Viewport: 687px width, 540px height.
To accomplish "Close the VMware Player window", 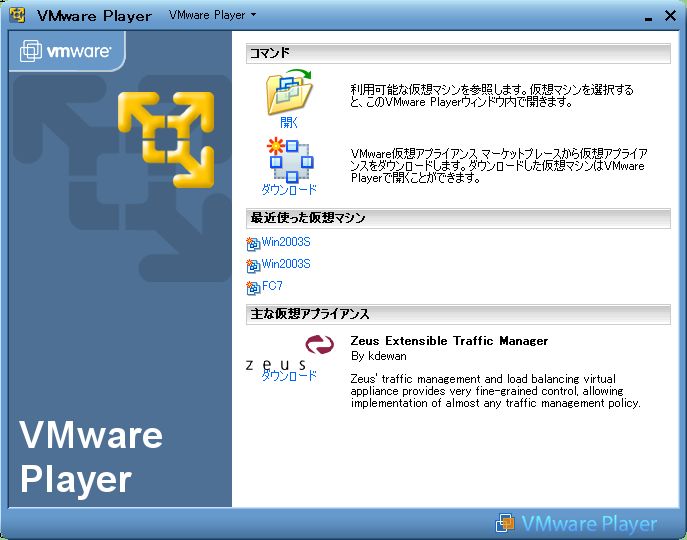I will pyautogui.click(x=670, y=16).
